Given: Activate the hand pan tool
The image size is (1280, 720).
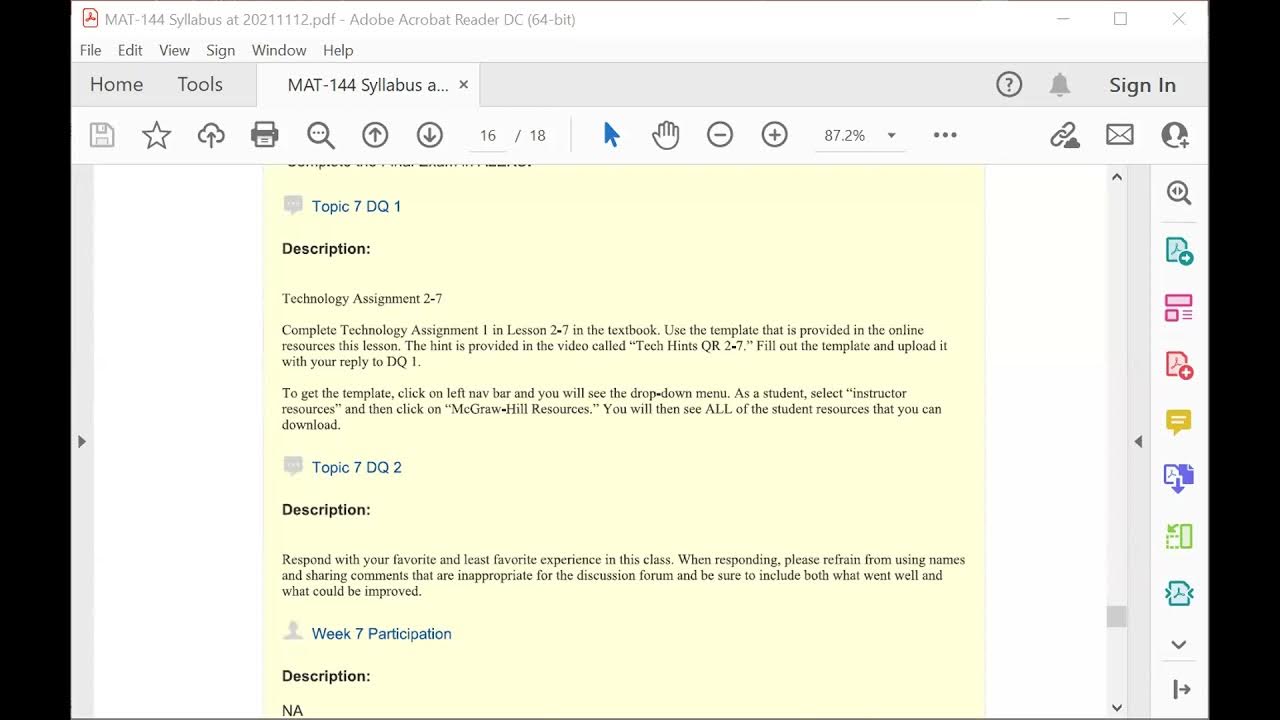Looking at the screenshot, I should [x=665, y=135].
